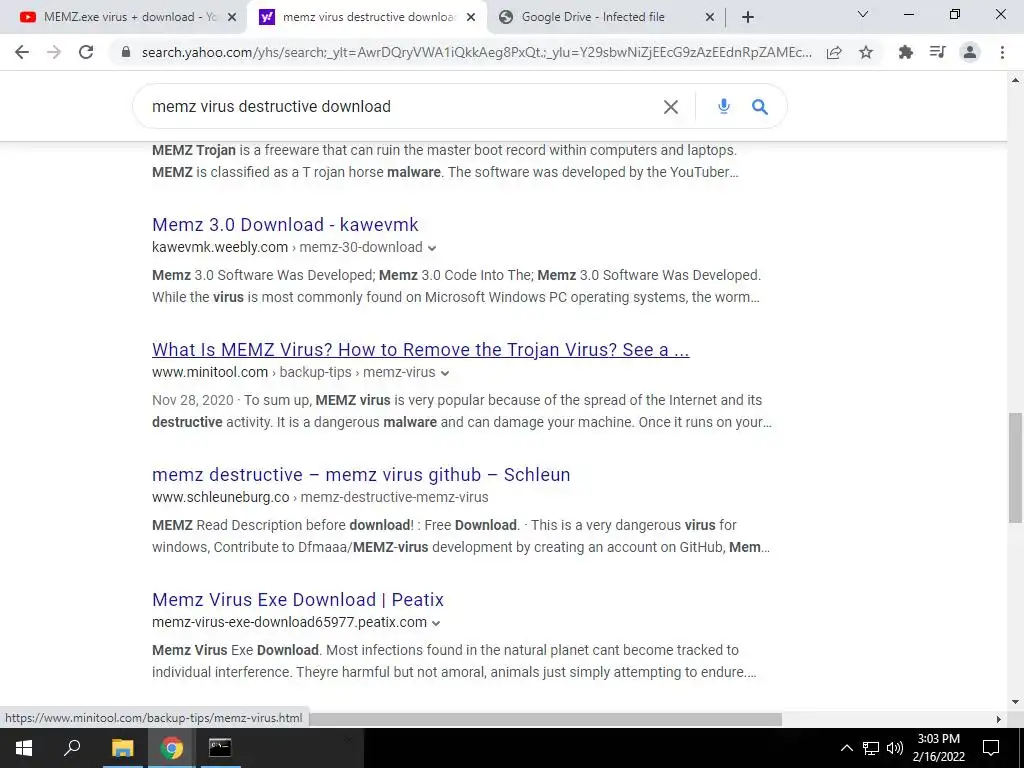The image size is (1024, 768).
Task: Share this page from address bar
Action: (x=834, y=52)
